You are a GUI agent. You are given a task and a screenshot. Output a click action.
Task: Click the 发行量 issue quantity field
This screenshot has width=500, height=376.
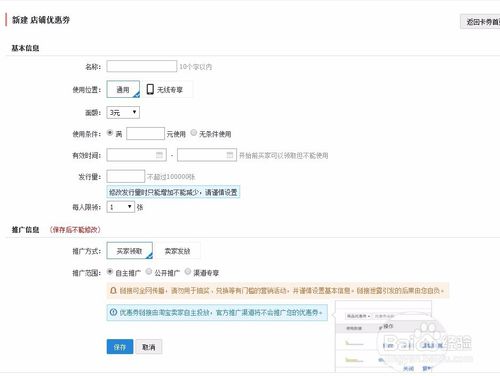126,176
